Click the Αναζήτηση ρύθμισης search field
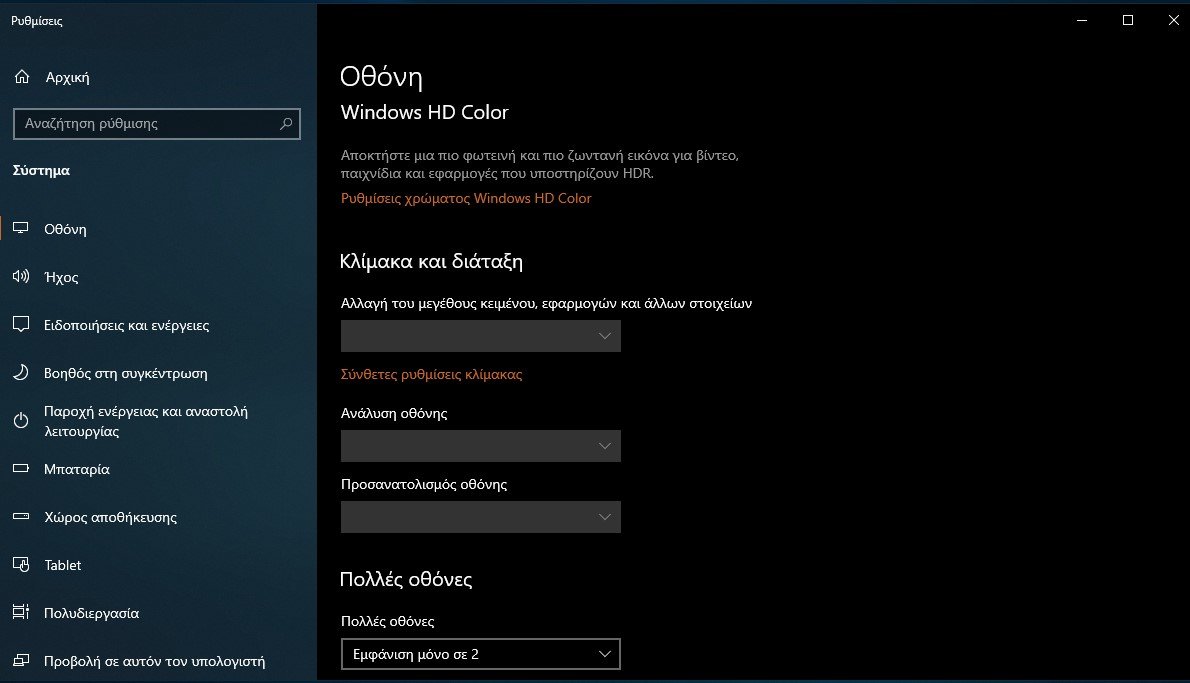Viewport: 1190px width, 683px height. click(x=145, y=124)
